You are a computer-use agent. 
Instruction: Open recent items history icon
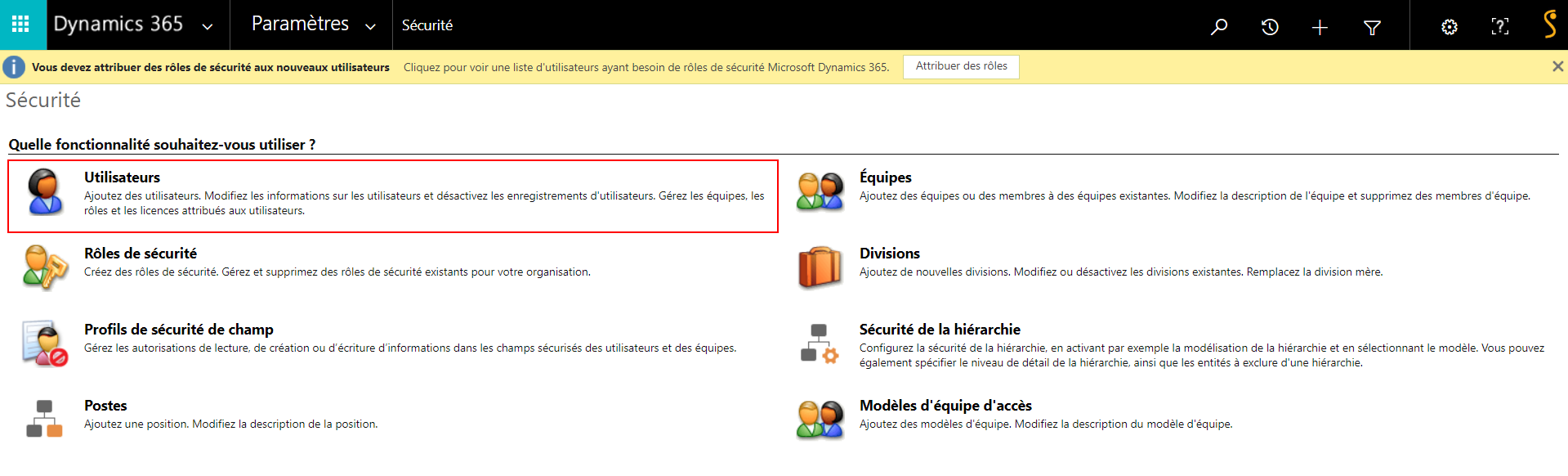click(x=1270, y=27)
